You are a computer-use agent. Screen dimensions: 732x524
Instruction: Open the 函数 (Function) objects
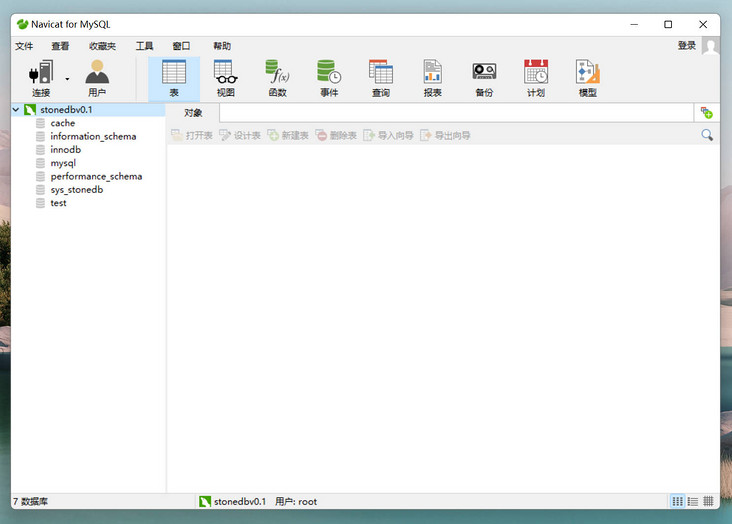point(277,78)
